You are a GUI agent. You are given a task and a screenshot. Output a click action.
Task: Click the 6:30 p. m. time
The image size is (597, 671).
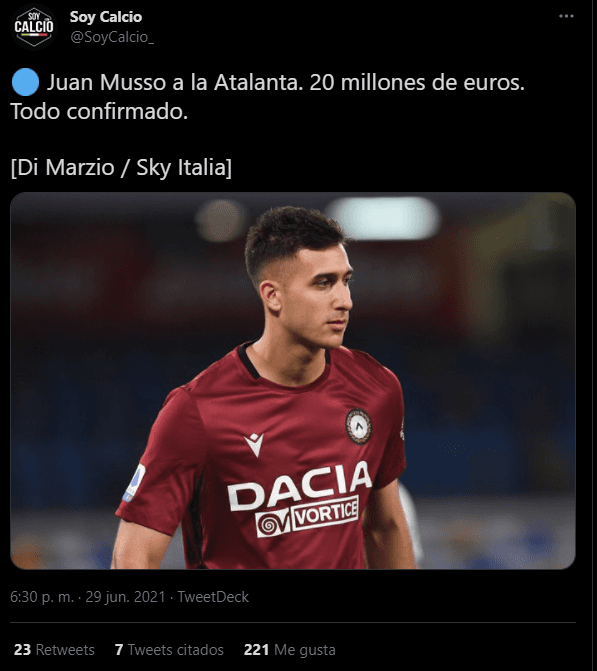pos(42,597)
